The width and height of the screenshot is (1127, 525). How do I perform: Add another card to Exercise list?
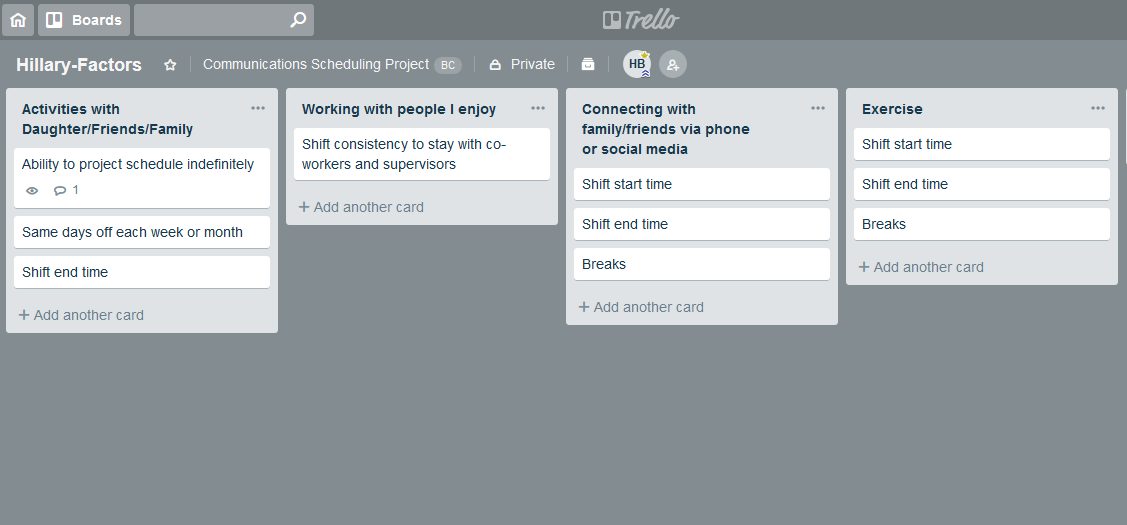(x=921, y=267)
